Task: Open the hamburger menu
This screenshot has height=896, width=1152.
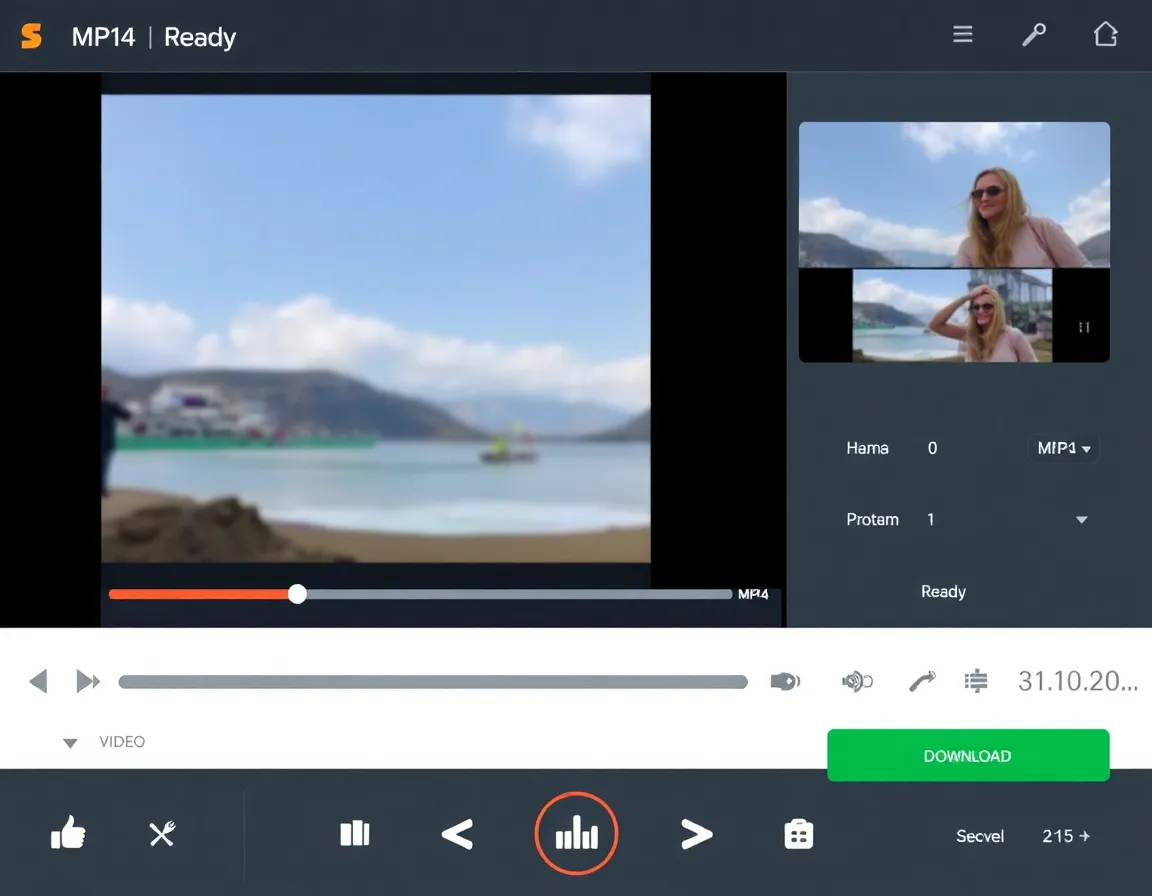Action: point(963,36)
